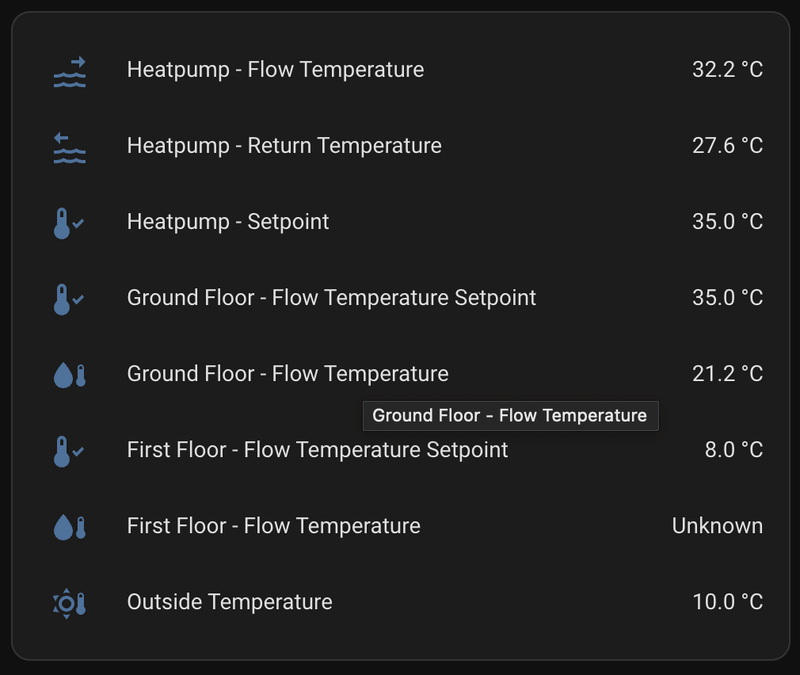Click the Ground Floor Flow Temperature water-thermometer icon
This screenshot has height=675, width=800.
tap(69, 375)
